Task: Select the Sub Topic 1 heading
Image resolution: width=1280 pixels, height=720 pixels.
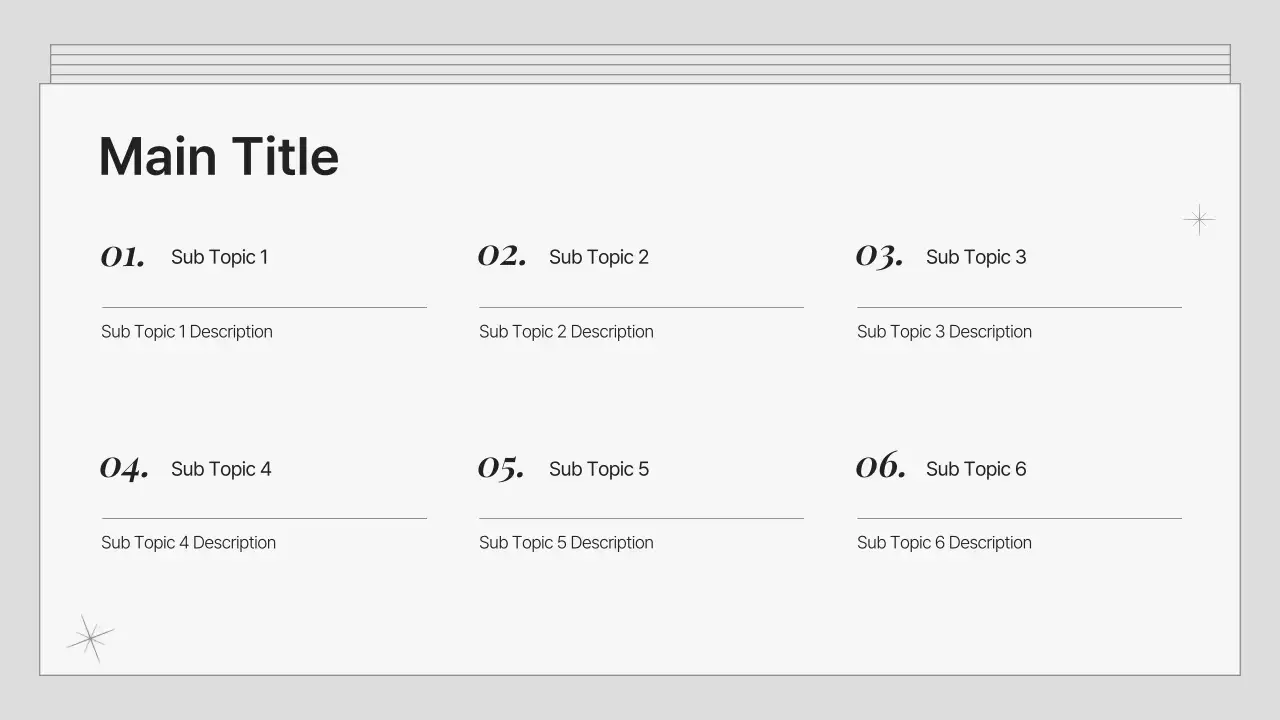Action: tap(219, 257)
